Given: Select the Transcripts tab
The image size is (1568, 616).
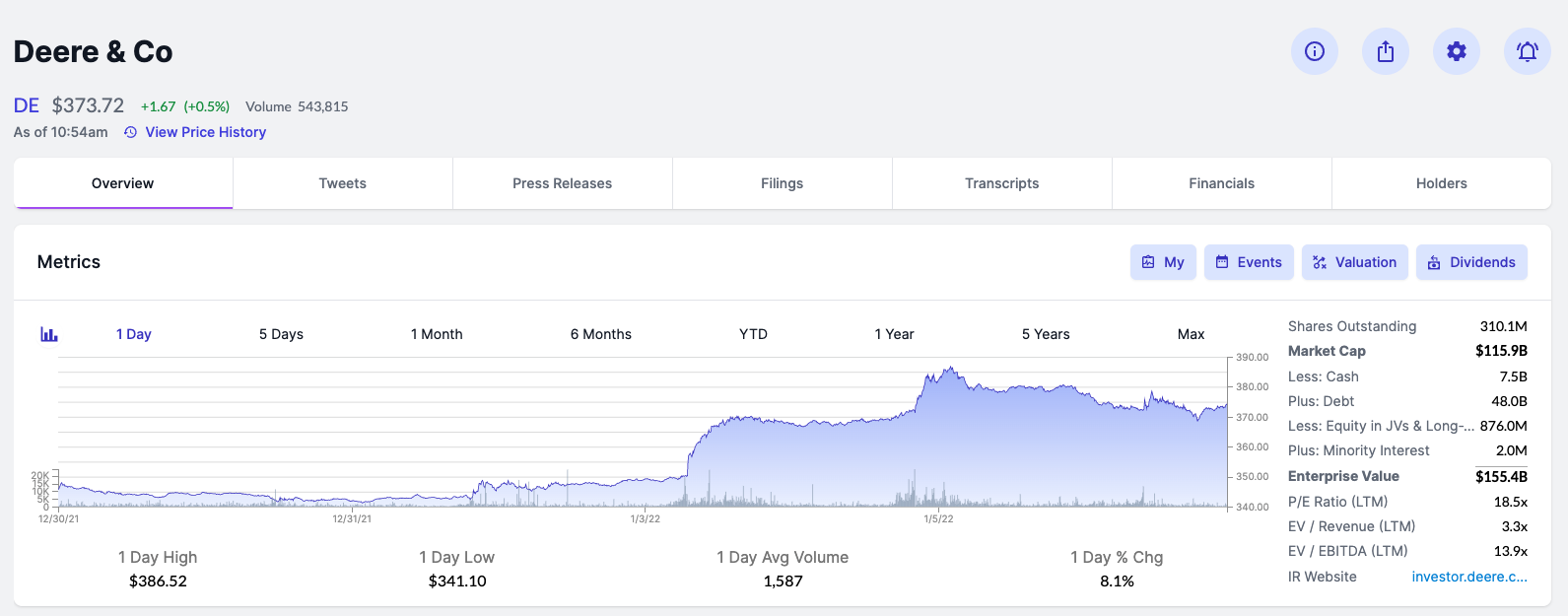Looking at the screenshot, I should (x=1001, y=183).
